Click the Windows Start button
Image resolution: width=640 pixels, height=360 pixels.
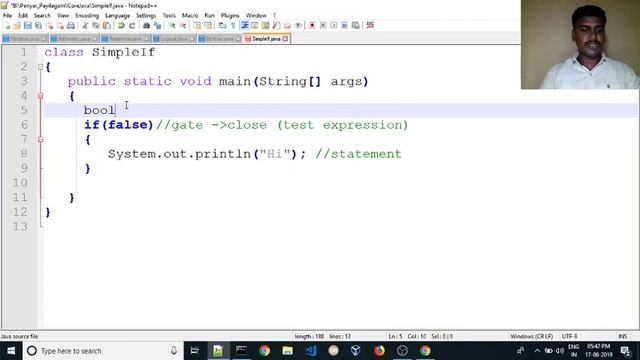[x=11, y=351]
